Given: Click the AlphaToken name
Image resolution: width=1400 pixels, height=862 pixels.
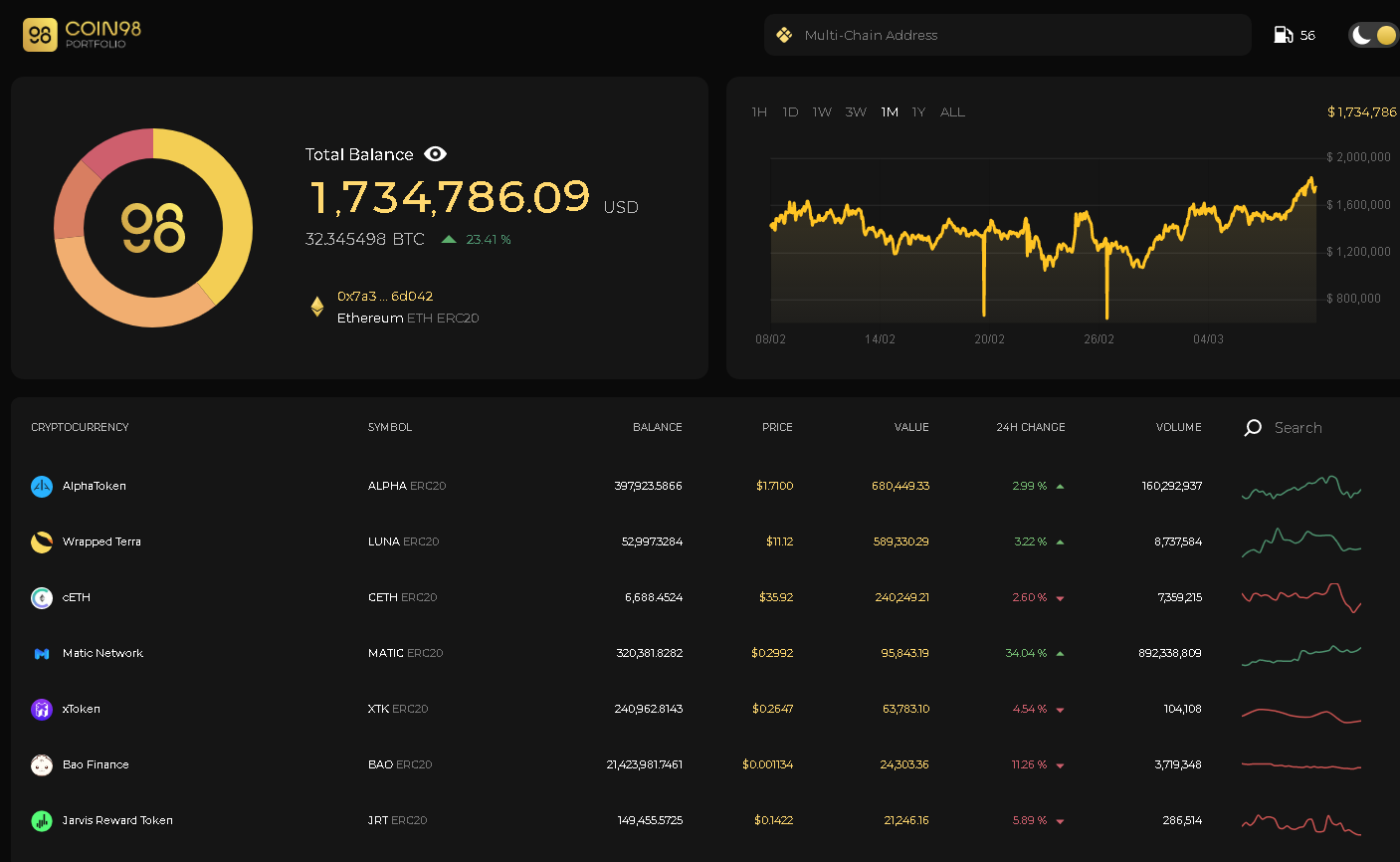Looking at the screenshot, I should click(x=95, y=486).
